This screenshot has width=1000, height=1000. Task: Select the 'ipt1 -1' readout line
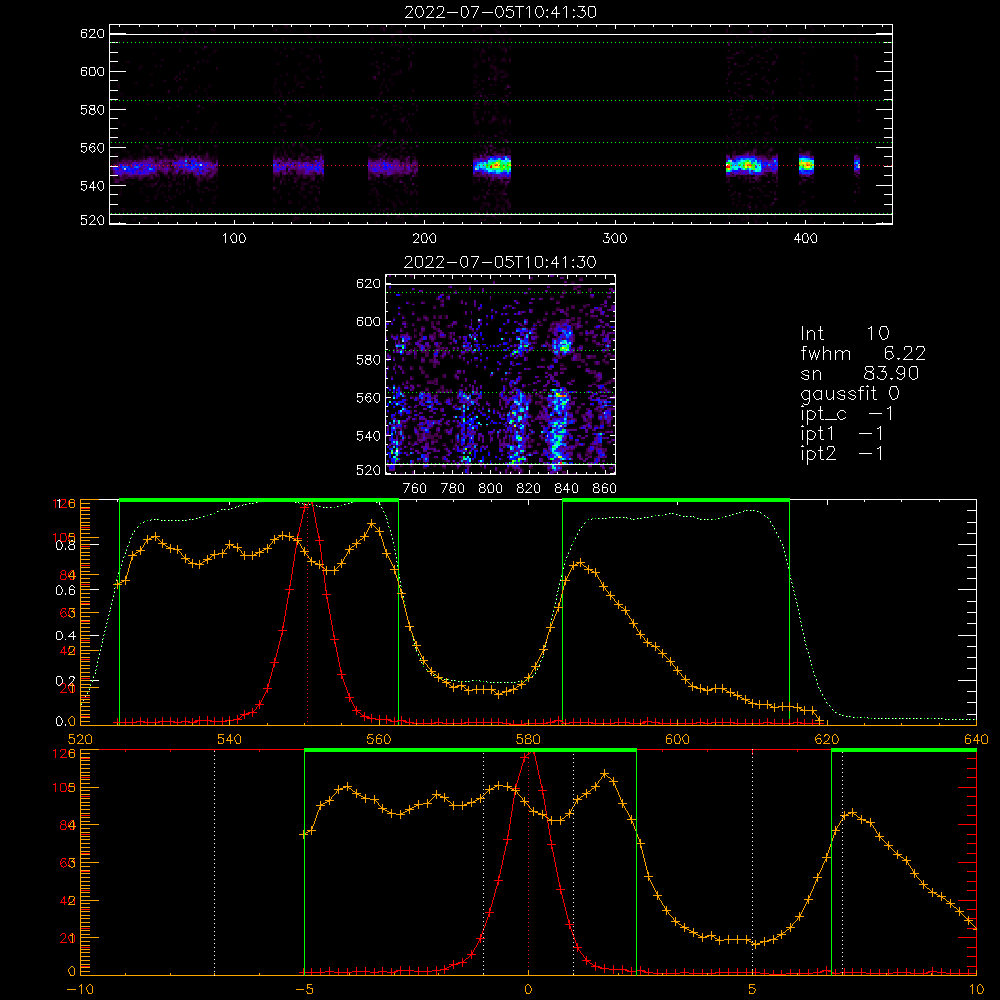(842, 434)
